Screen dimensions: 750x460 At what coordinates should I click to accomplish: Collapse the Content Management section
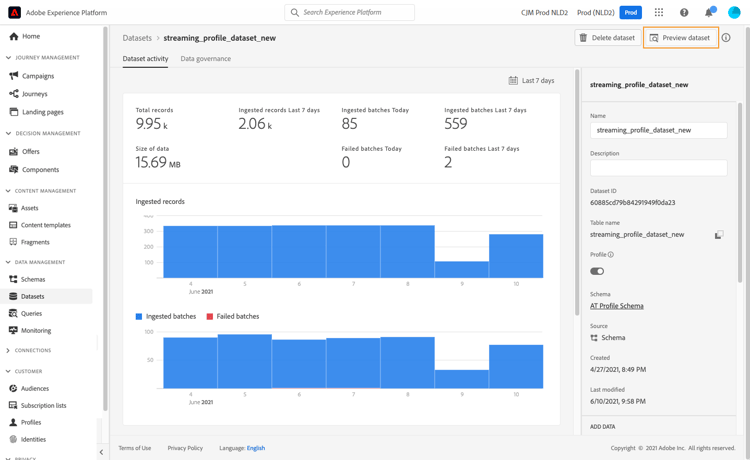(8, 191)
